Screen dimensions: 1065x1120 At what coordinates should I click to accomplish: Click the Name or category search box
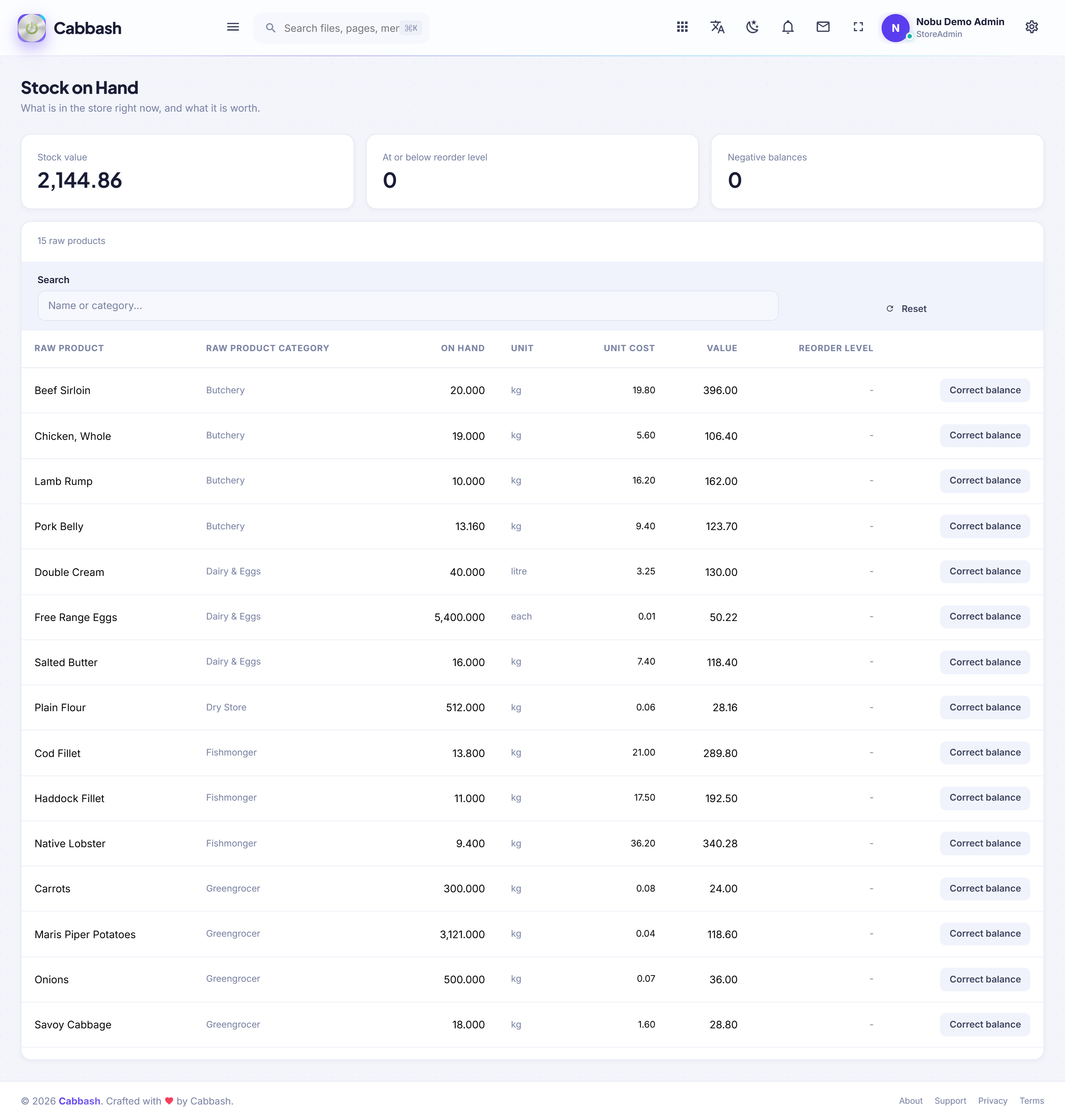[408, 306]
